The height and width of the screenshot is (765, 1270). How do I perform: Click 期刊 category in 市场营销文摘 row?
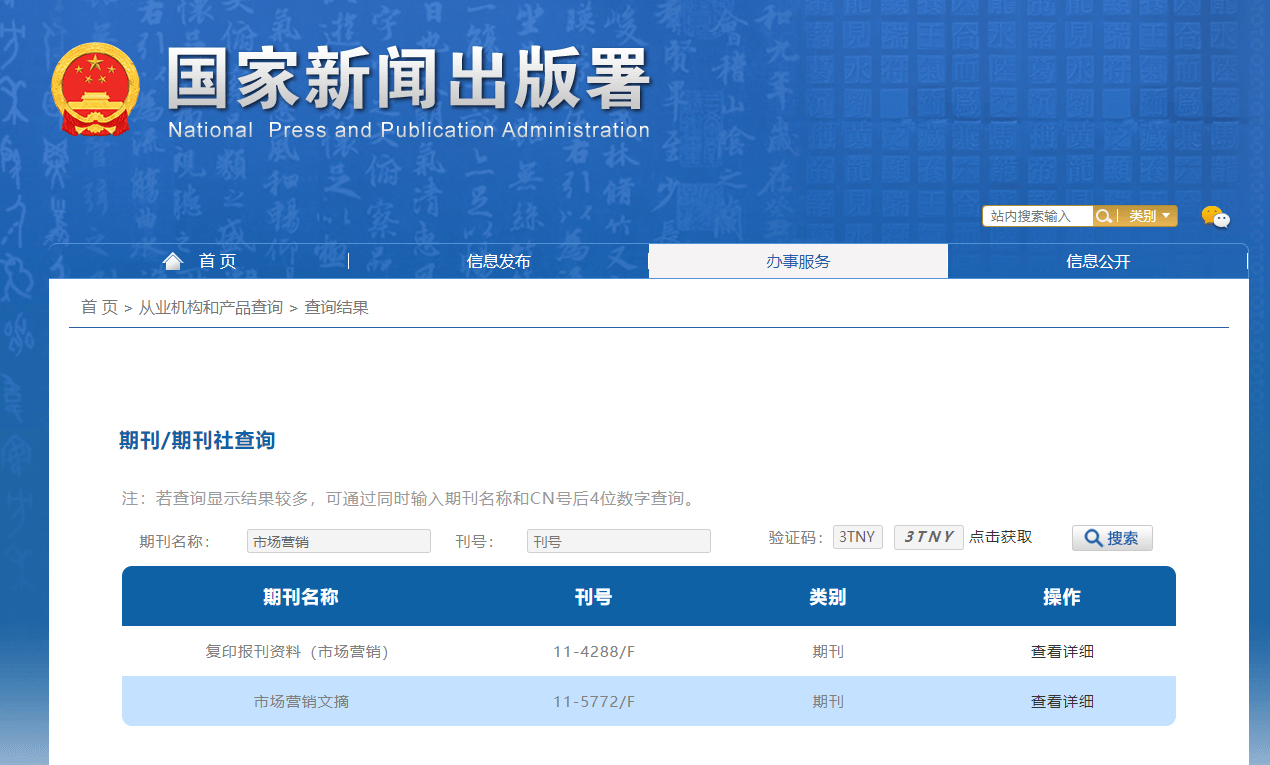pyautogui.click(x=828, y=701)
